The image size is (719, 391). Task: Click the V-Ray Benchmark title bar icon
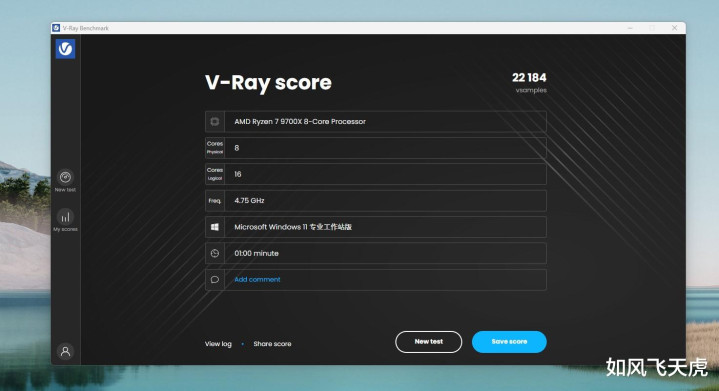coord(56,28)
